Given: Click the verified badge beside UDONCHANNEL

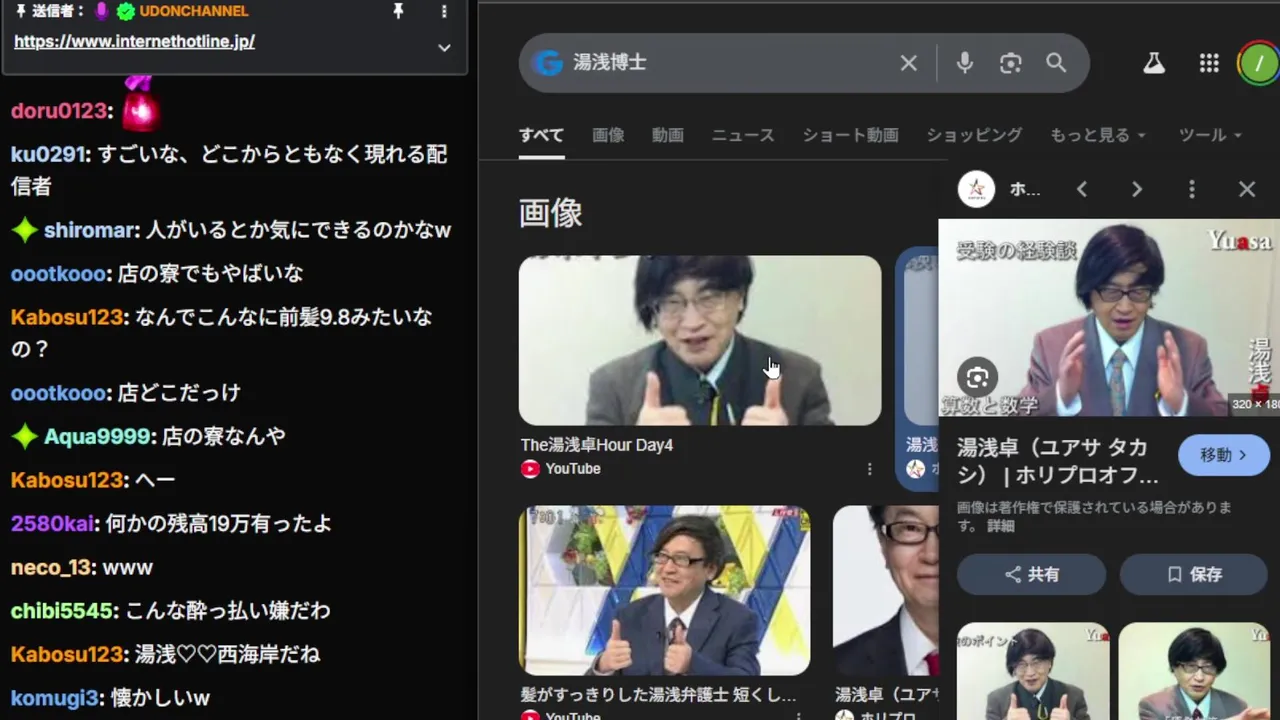Looking at the screenshot, I should point(125,11).
